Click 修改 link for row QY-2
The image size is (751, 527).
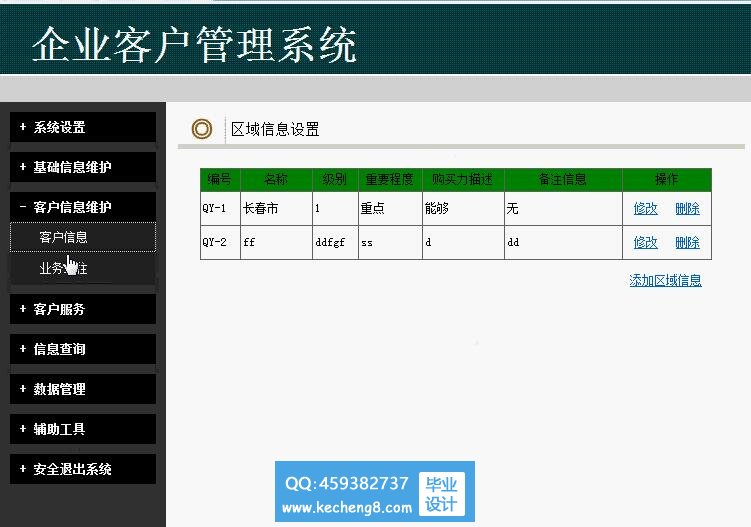tap(645, 242)
